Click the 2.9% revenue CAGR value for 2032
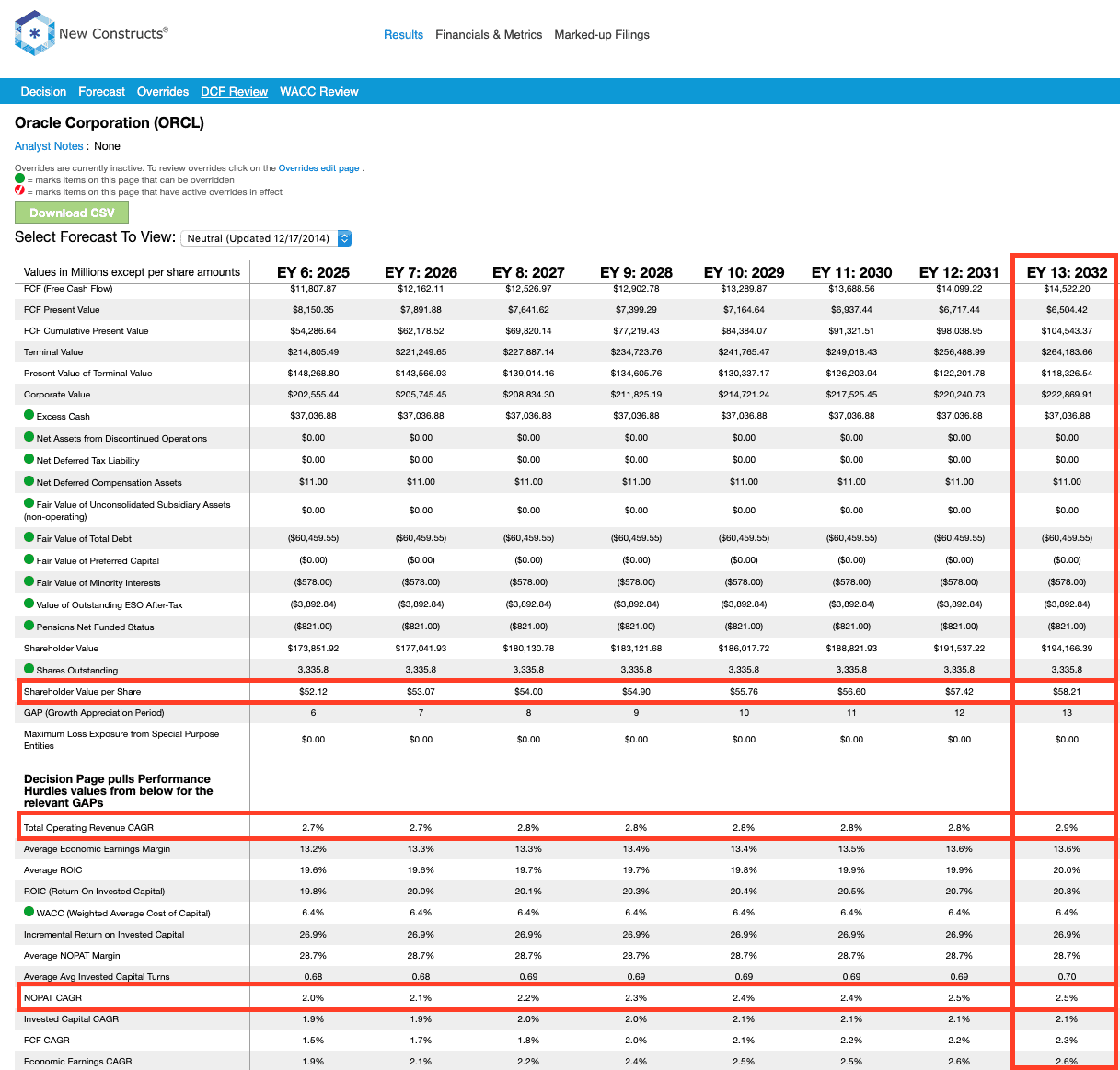Image resolution: width=1120 pixels, height=1070 pixels. point(1067,827)
